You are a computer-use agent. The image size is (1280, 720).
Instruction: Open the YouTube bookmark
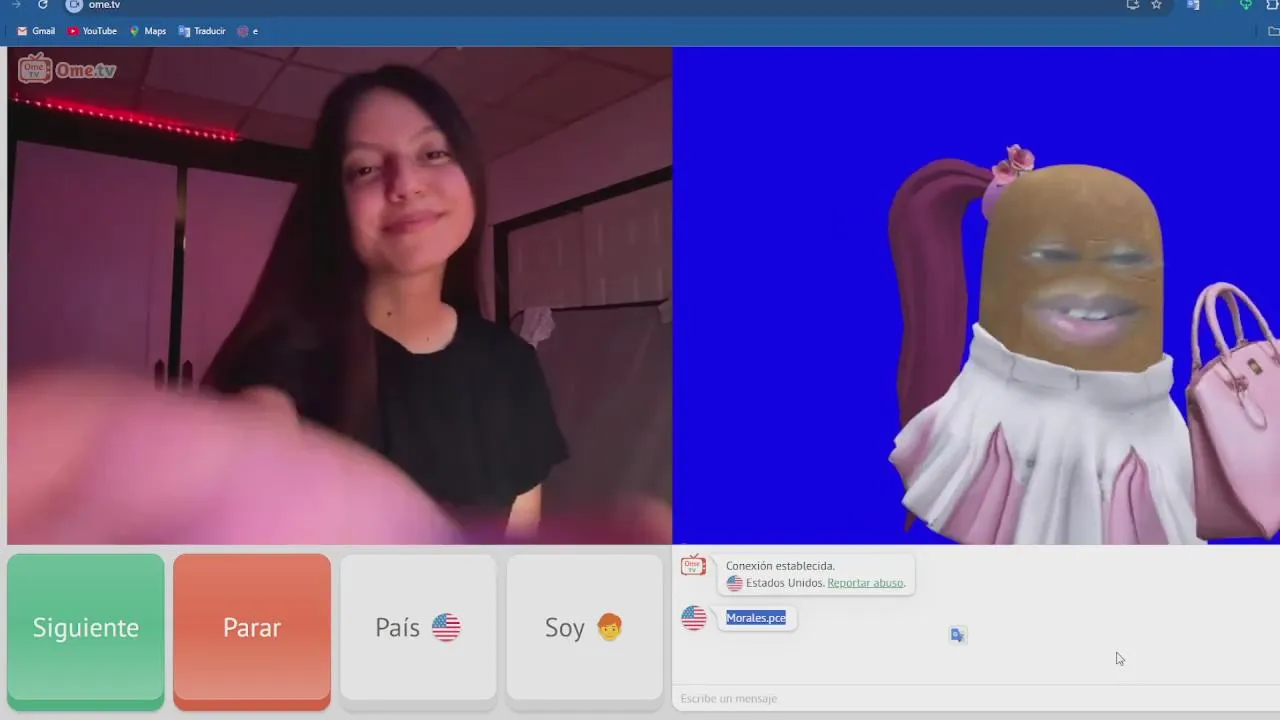click(x=92, y=31)
